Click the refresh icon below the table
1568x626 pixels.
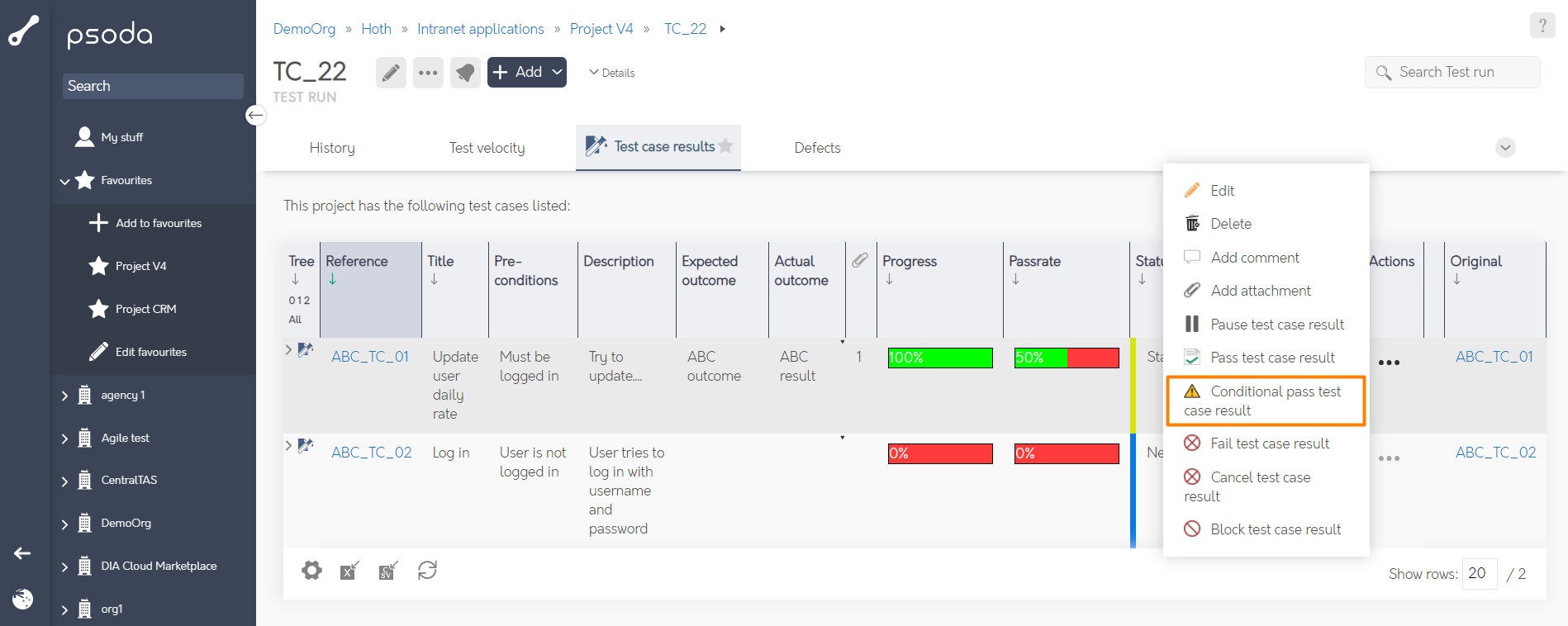click(x=427, y=571)
